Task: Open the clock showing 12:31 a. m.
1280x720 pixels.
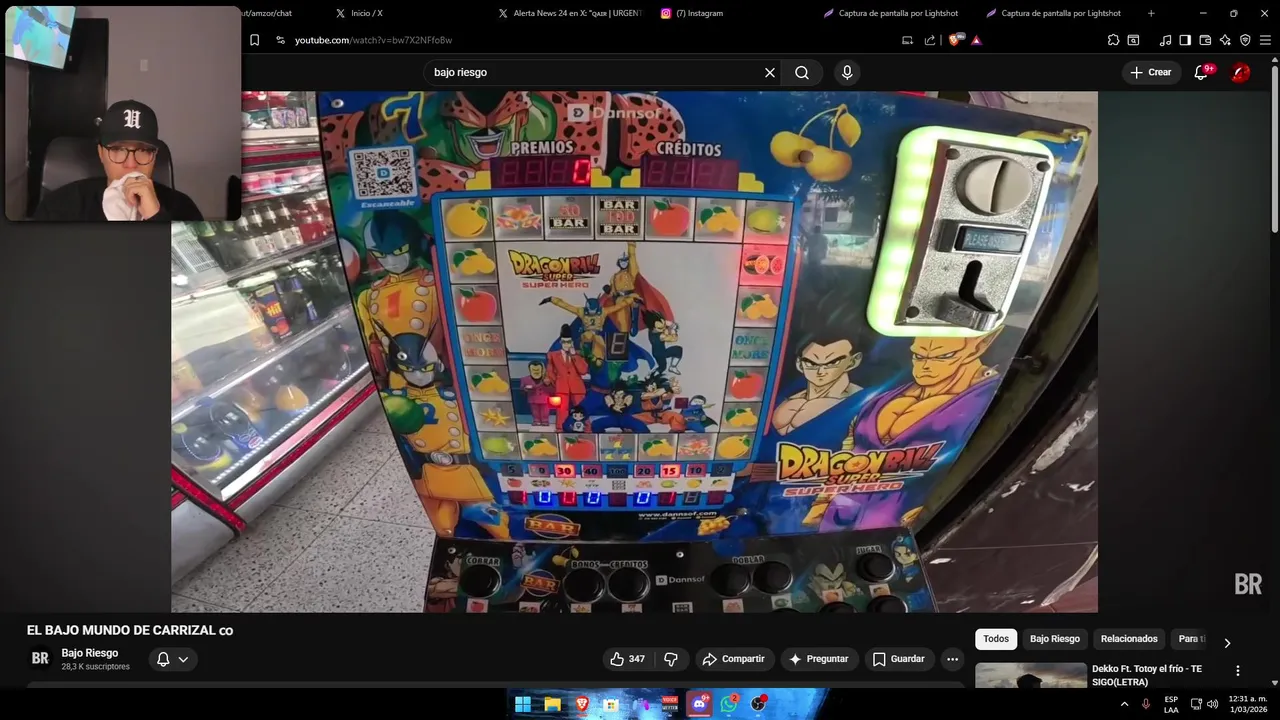Action: 1248,704
